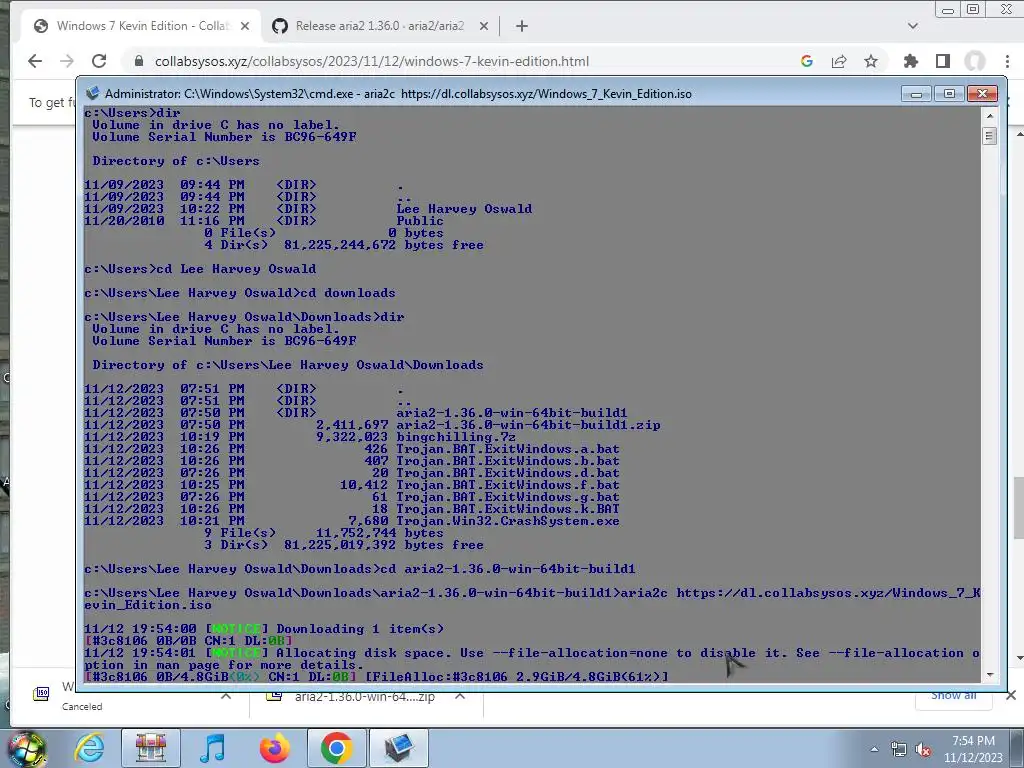Click the FileAlloc progress text
The image size is (1024, 768).
[x=517, y=677]
